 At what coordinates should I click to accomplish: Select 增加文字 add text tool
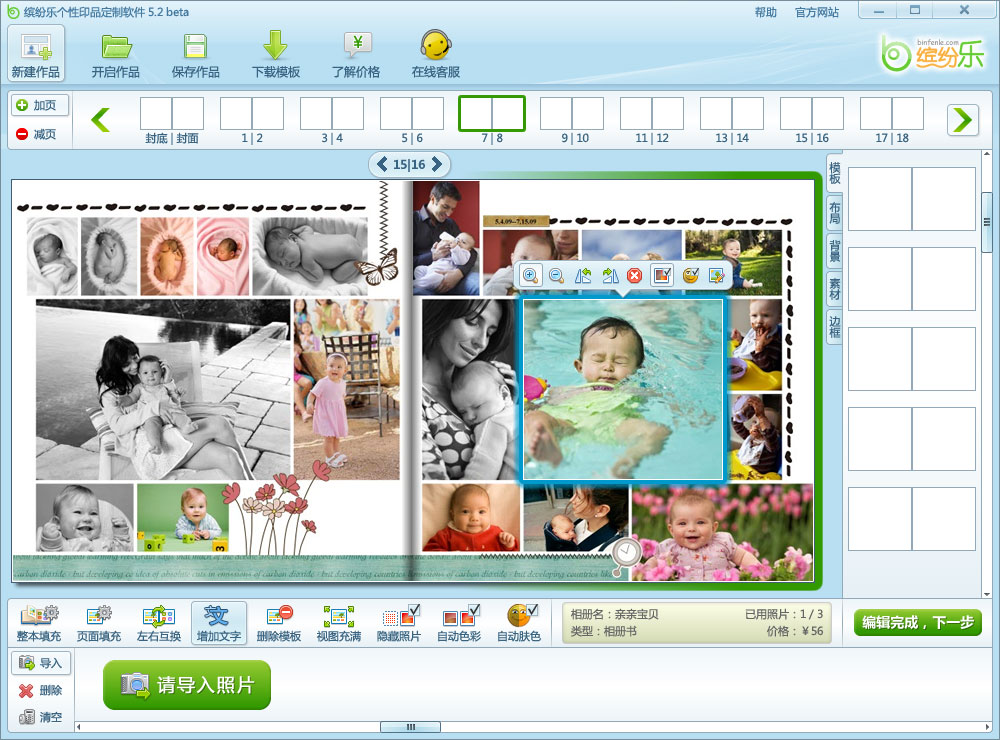pos(218,623)
